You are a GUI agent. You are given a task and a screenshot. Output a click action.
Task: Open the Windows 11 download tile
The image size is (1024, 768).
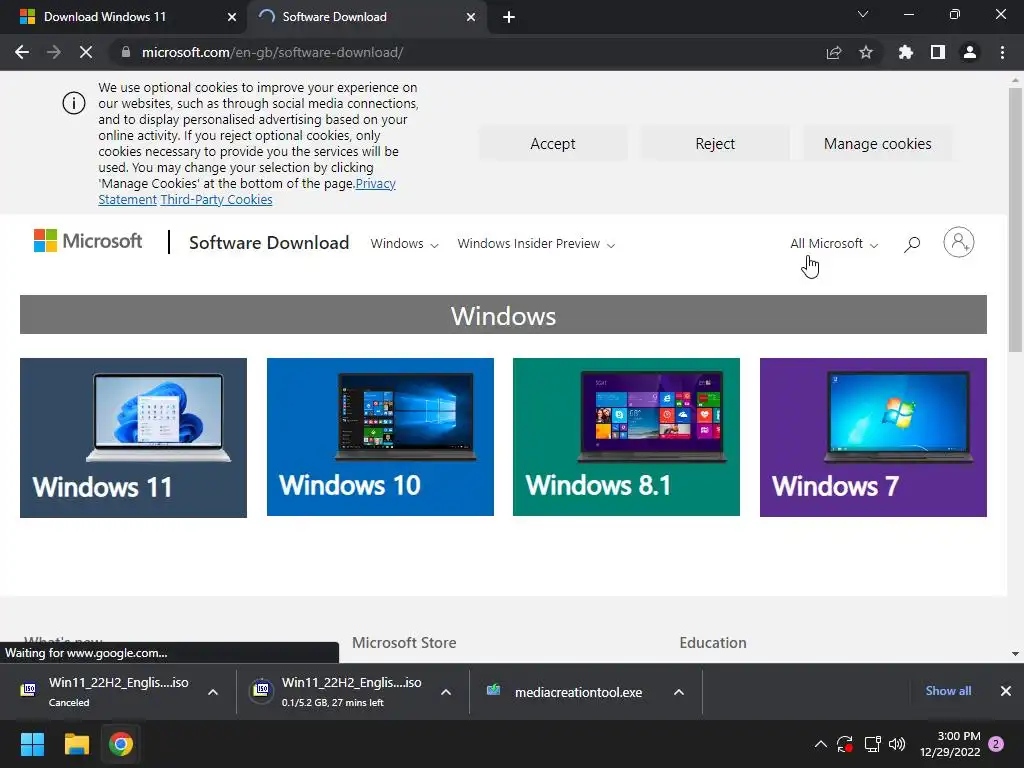pos(133,438)
